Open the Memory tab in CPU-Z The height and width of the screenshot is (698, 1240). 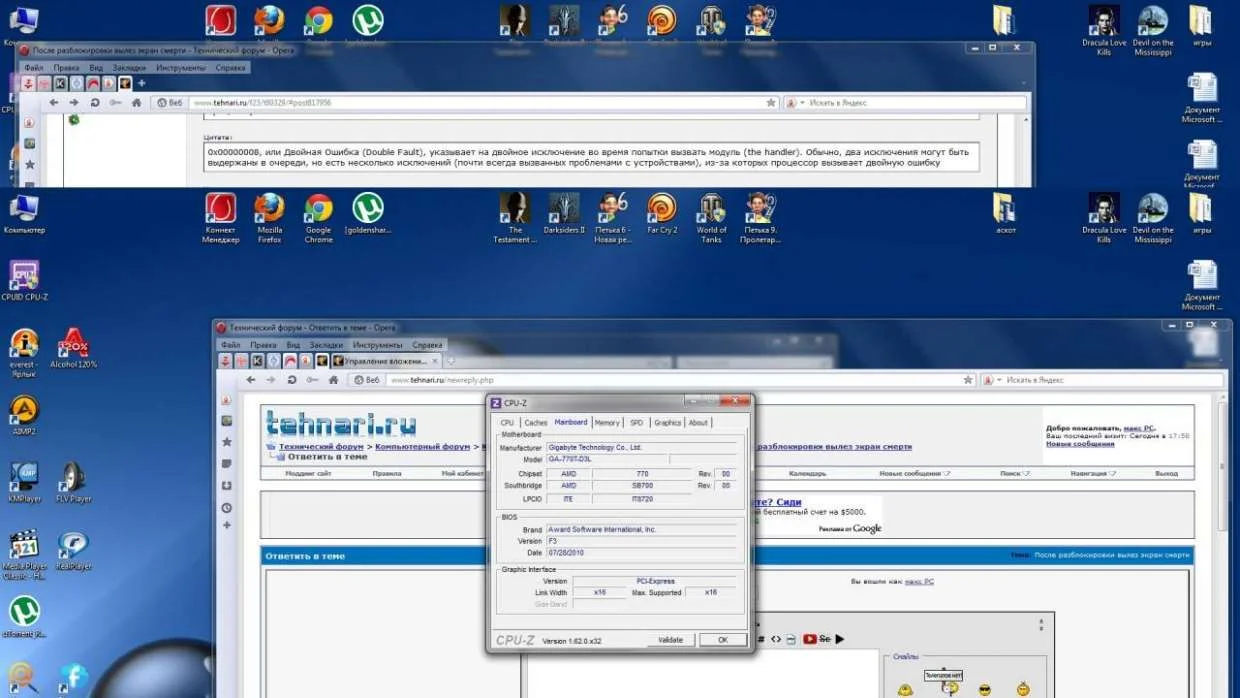(607, 422)
